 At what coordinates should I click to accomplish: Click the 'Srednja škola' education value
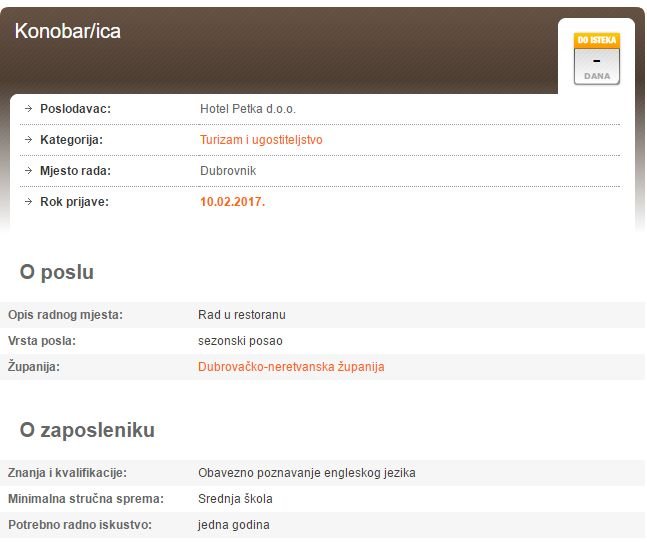pos(235,499)
